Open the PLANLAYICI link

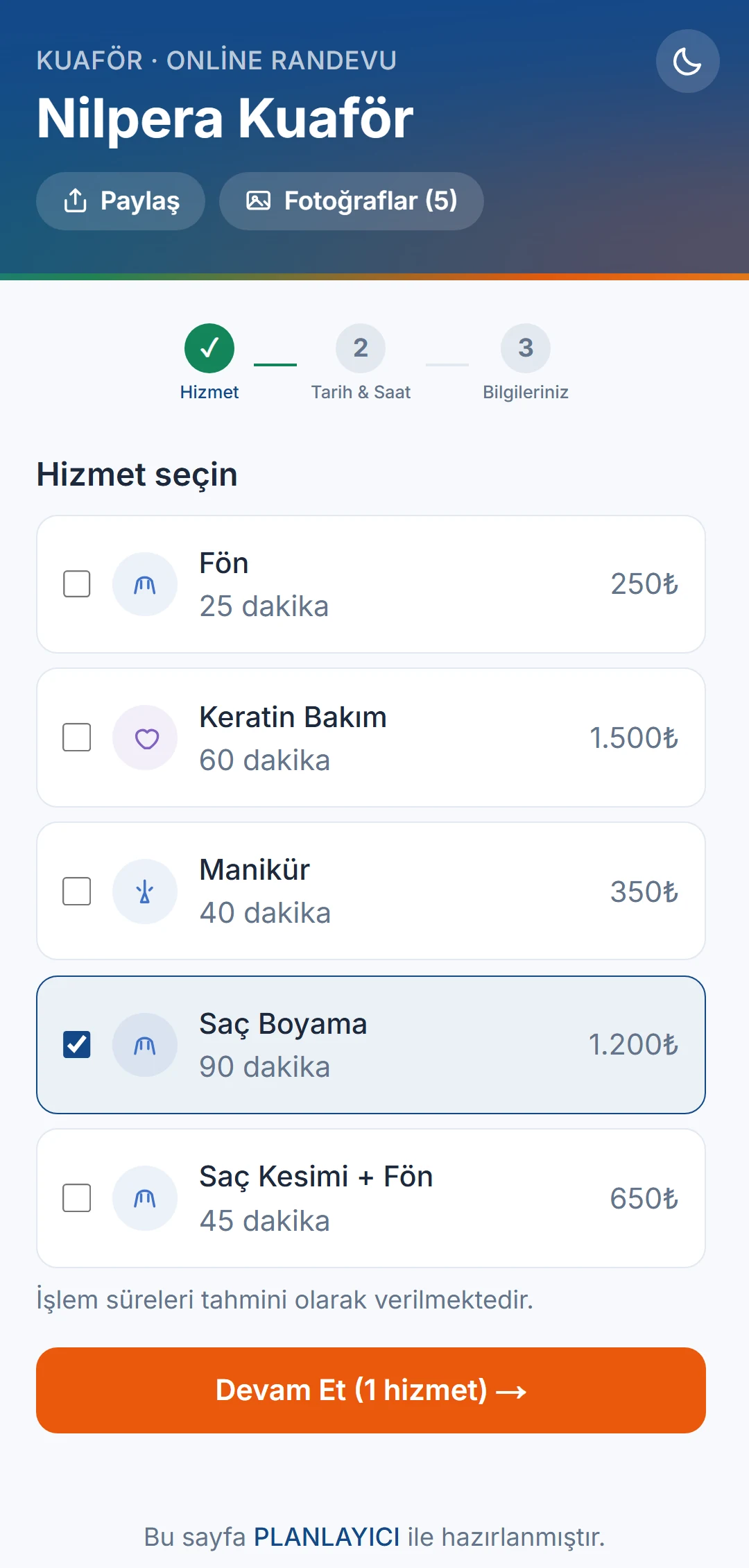327,1537
